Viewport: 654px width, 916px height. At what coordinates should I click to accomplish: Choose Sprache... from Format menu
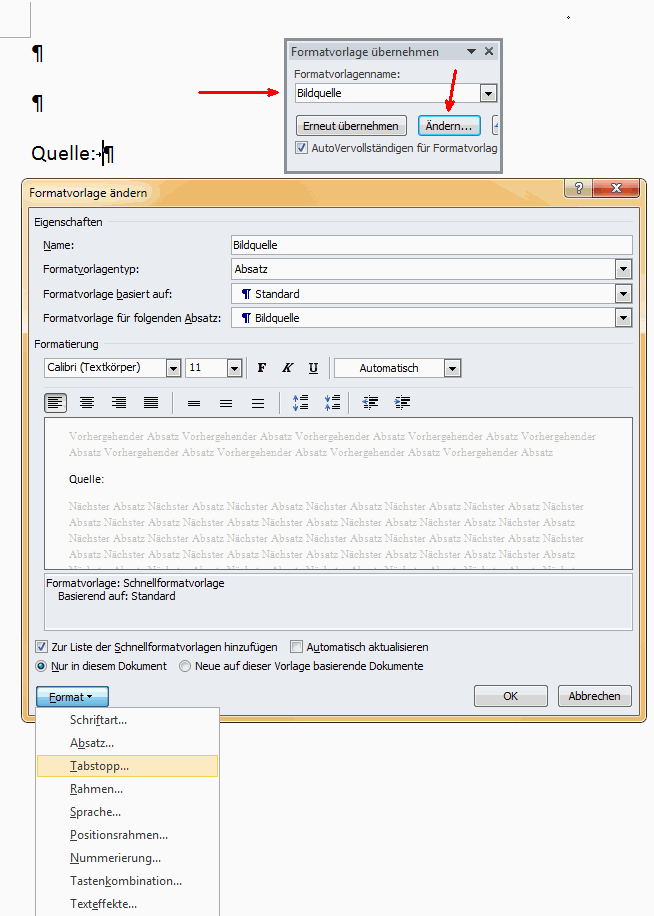(127, 812)
